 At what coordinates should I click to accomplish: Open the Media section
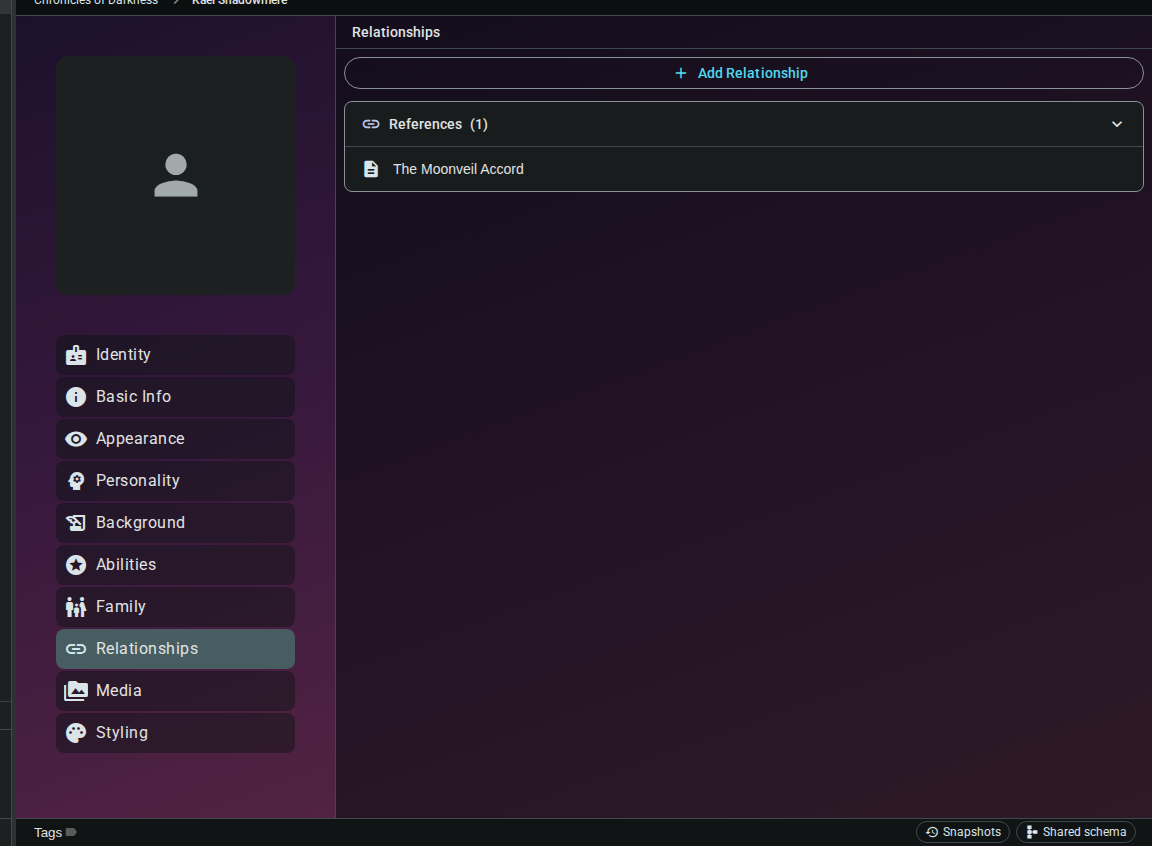point(176,691)
